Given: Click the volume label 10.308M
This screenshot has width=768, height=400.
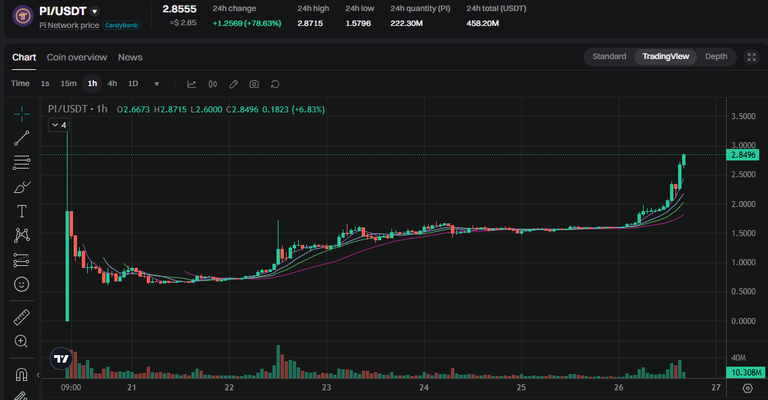Looking at the screenshot, I should (746, 373).
